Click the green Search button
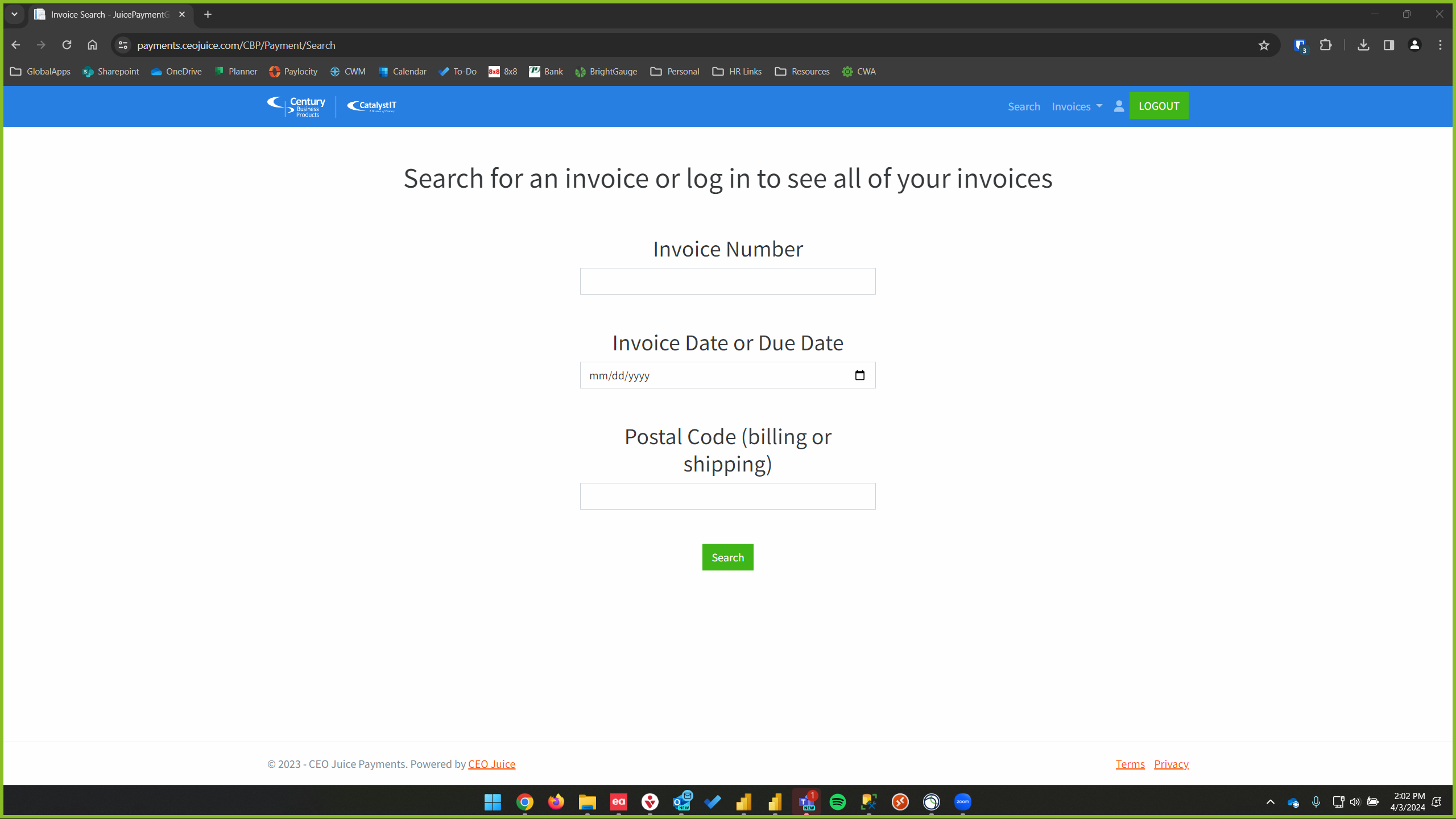Screen dimensions: 1456x819 (x=727, y=557)
